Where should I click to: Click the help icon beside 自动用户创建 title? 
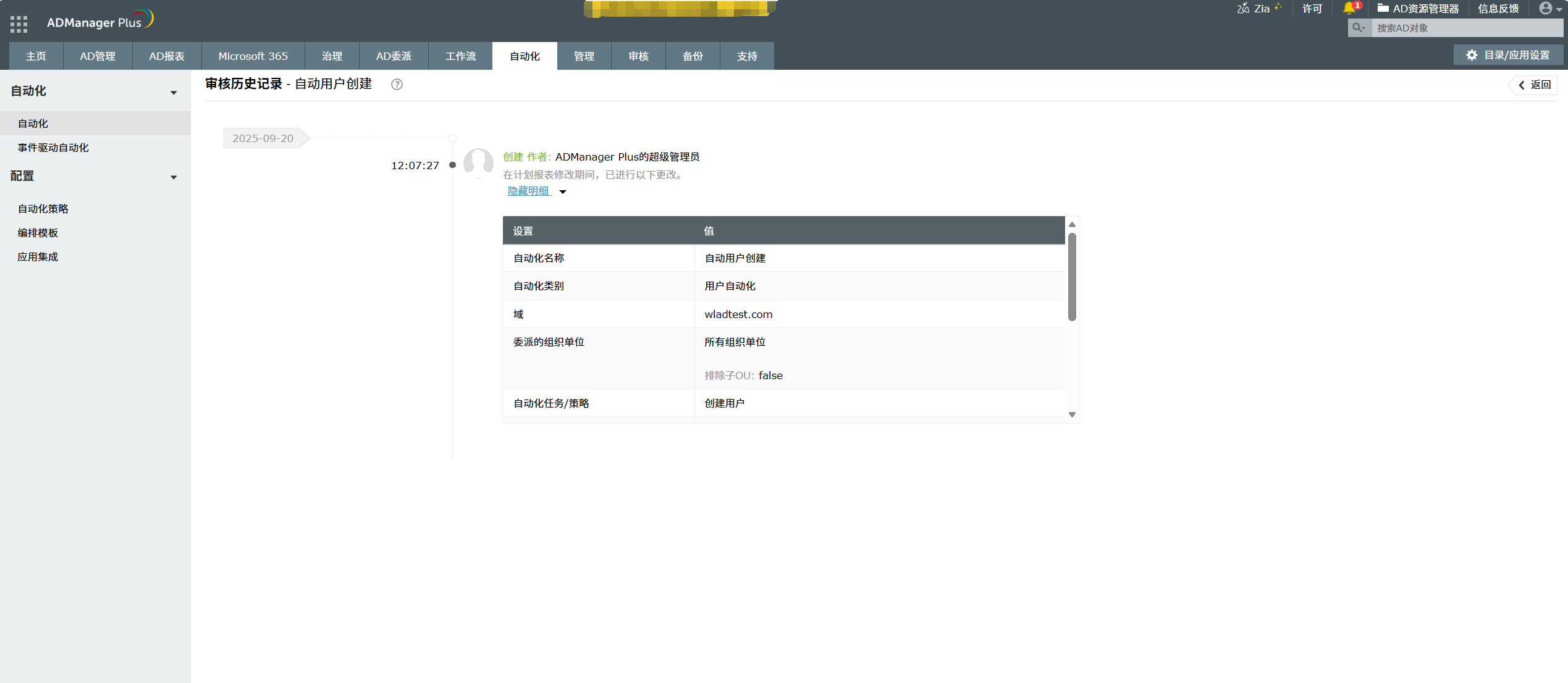point(397,84)
